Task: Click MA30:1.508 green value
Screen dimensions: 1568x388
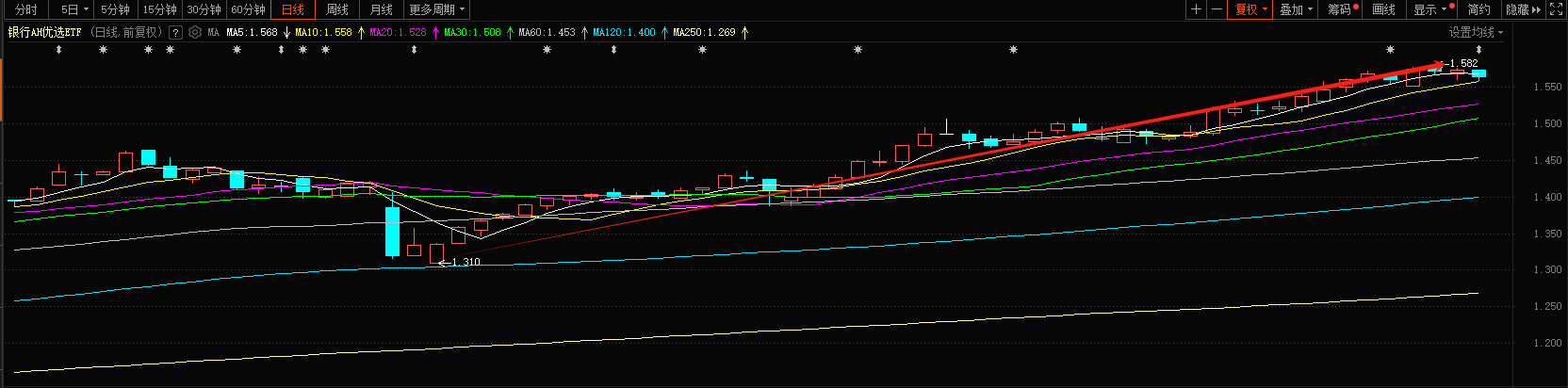Action: tap(472, 32)
